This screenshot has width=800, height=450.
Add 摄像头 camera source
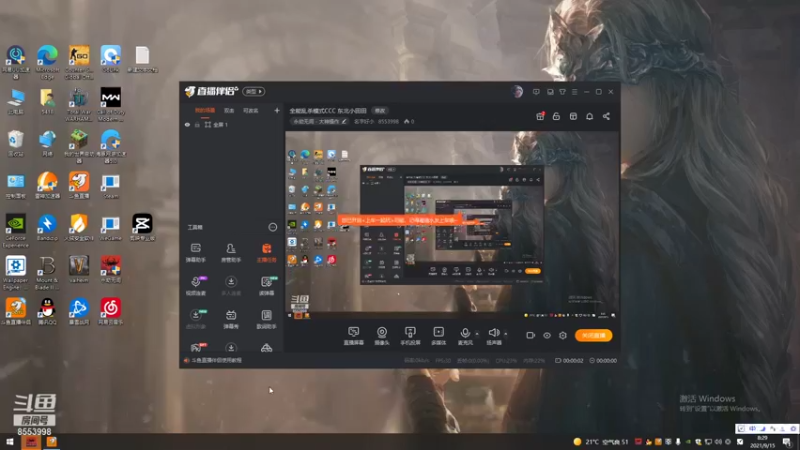tap(382, 336)
